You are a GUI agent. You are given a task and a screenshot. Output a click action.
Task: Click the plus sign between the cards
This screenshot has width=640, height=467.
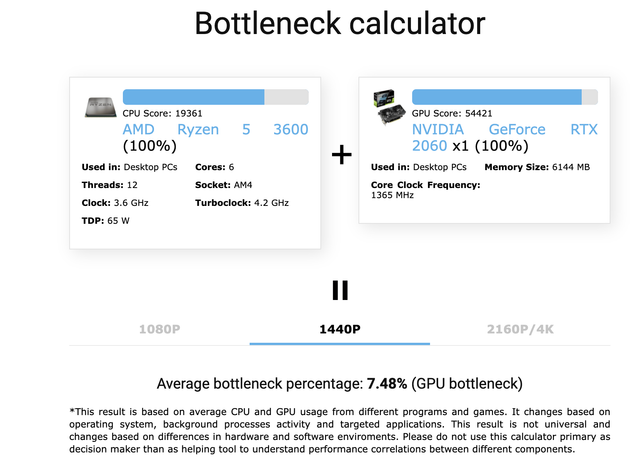click(x=341, y=156)
